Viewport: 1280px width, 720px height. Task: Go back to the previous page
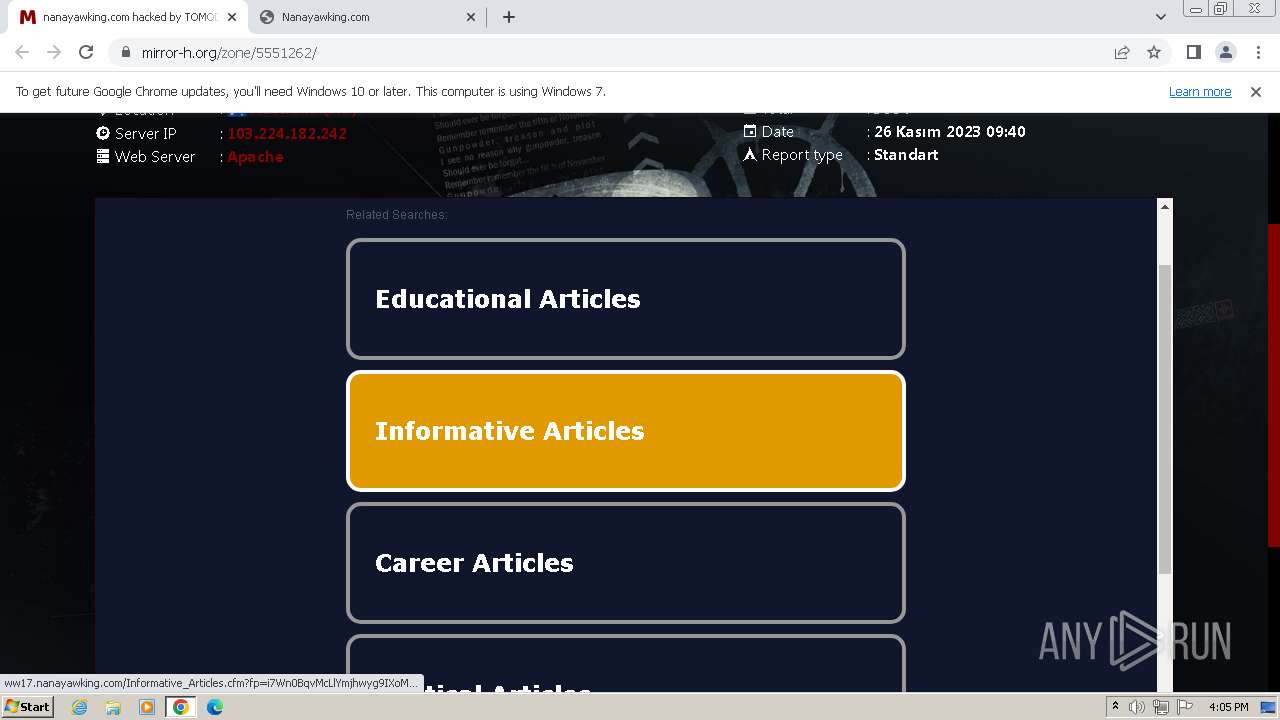(22, 52)
